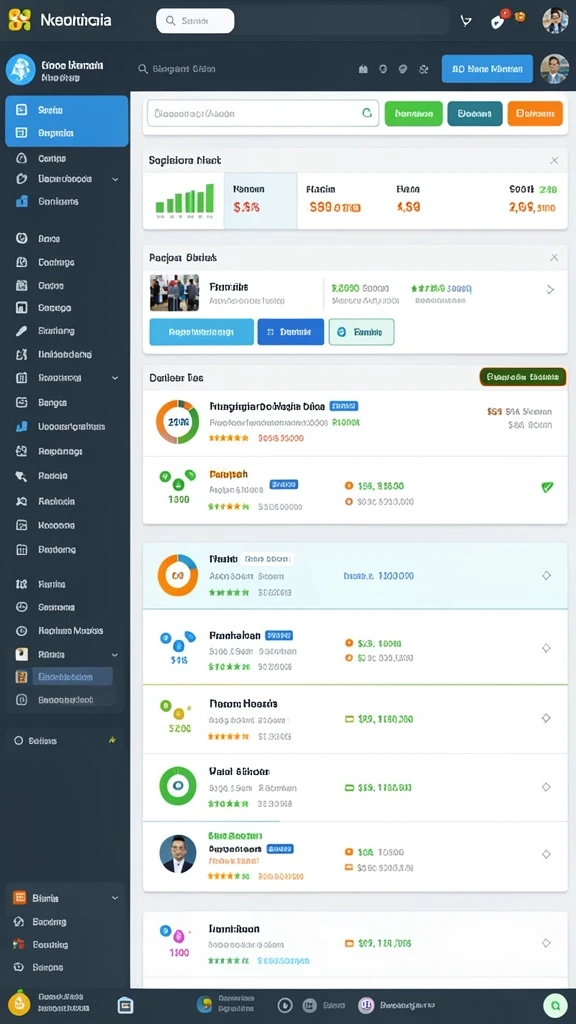
Task: Open the top highlighted item in the sidebar
Action: (67, 110)
